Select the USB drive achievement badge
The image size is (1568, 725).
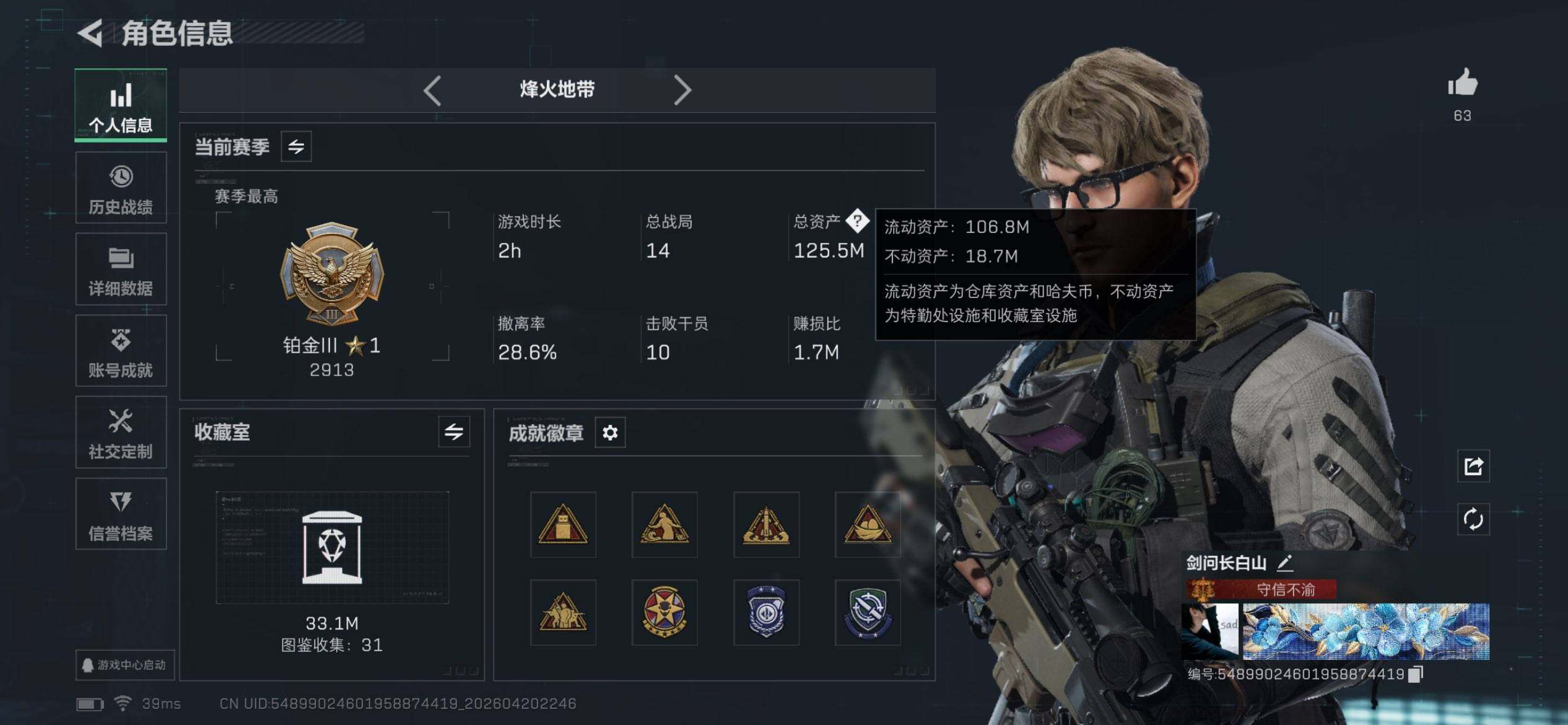tap(563, 525)
